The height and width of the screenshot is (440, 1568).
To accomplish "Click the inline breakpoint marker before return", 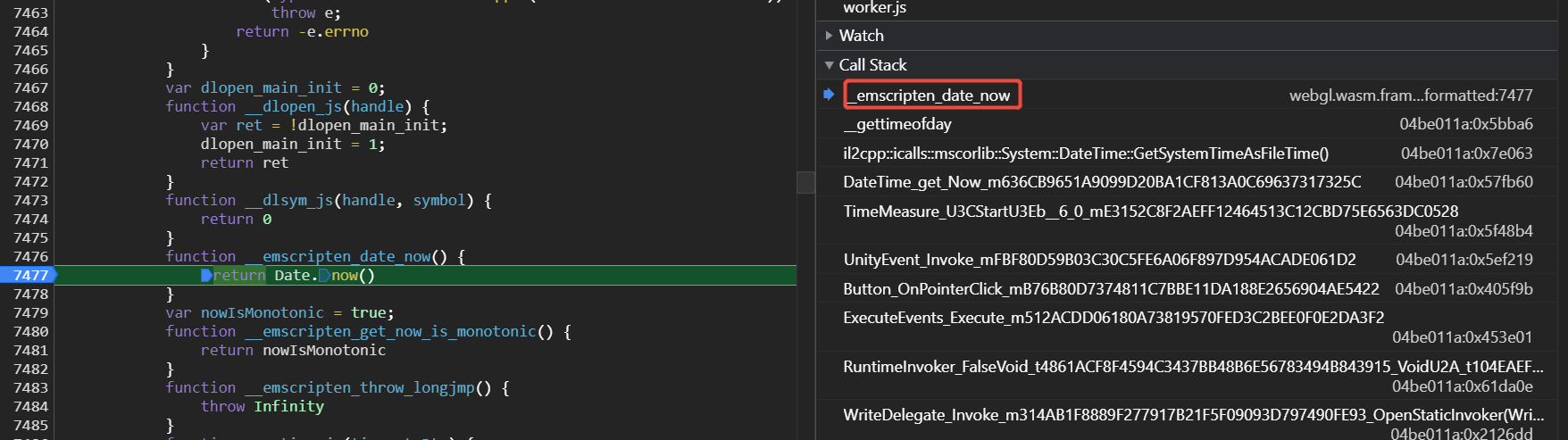I will (206, 276).
